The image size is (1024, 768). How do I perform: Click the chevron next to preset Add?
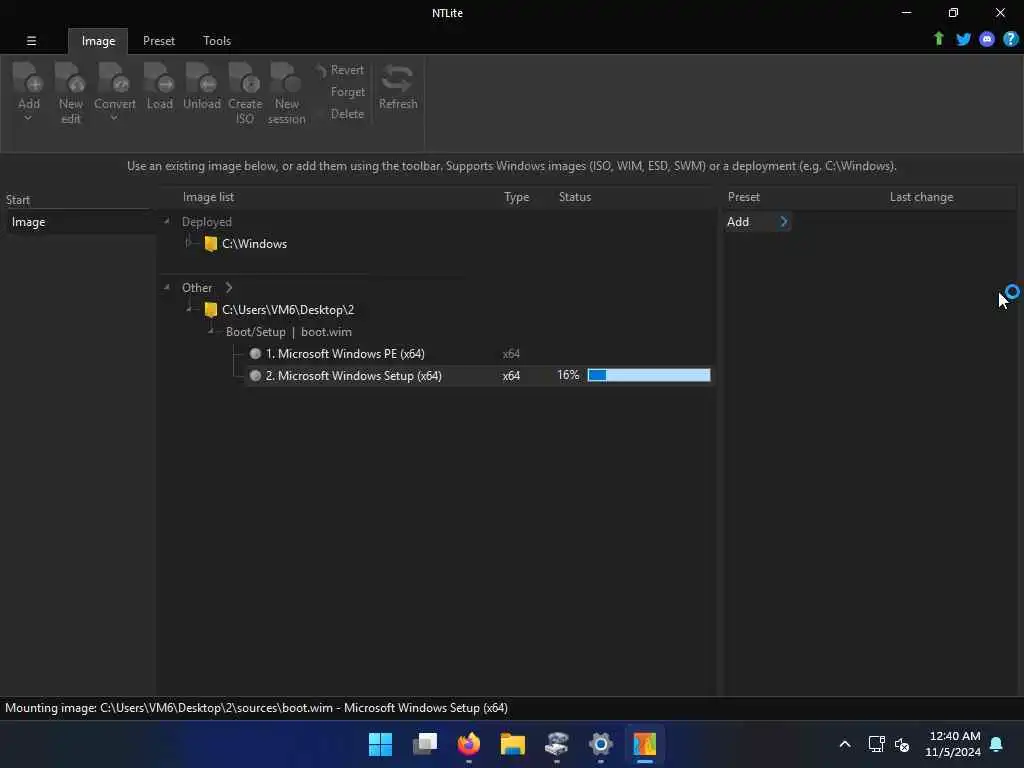click(784, 222)
